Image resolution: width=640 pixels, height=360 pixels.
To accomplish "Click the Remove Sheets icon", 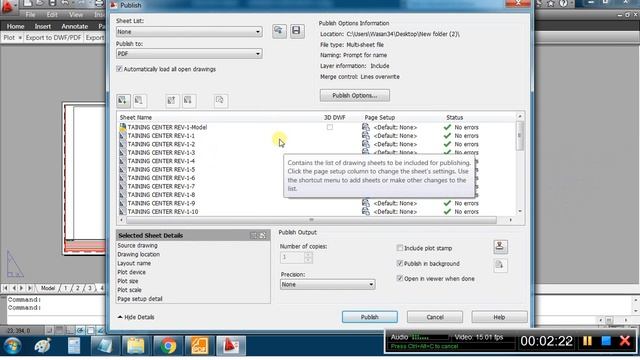I will coord(139,100).
